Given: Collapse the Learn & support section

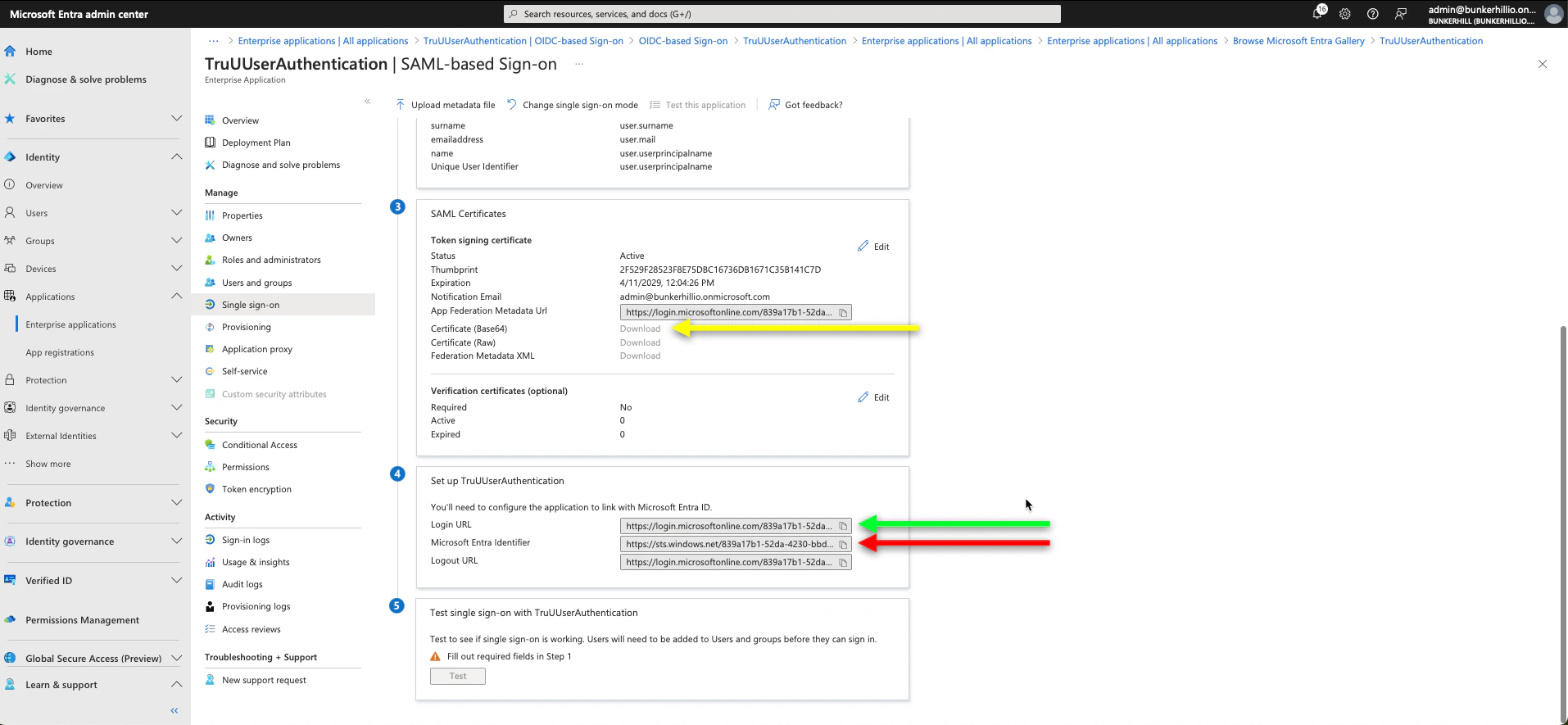Looking at the screenshot, I should pos(176,685).
